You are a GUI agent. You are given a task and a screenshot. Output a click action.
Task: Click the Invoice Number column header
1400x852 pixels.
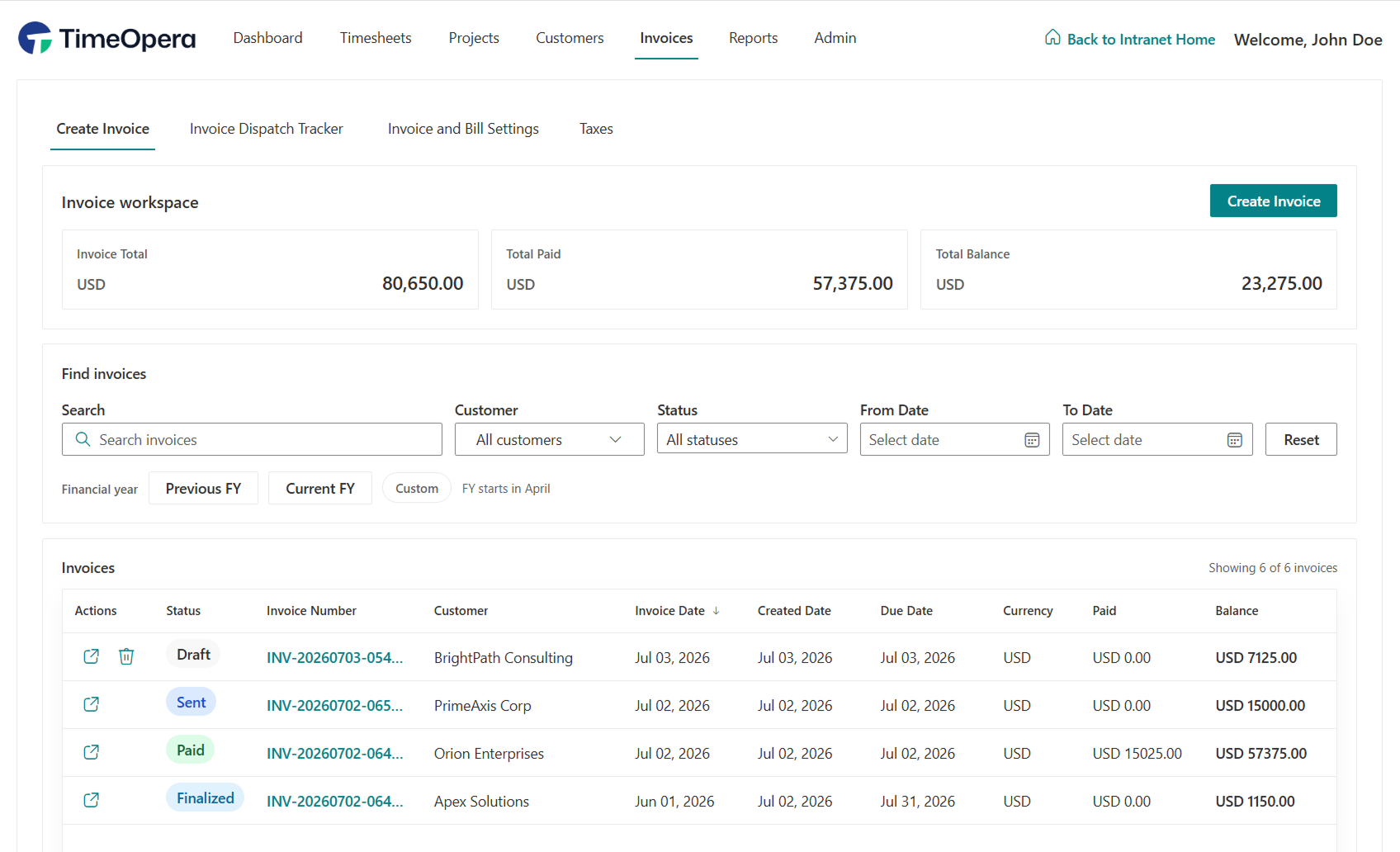311,611
